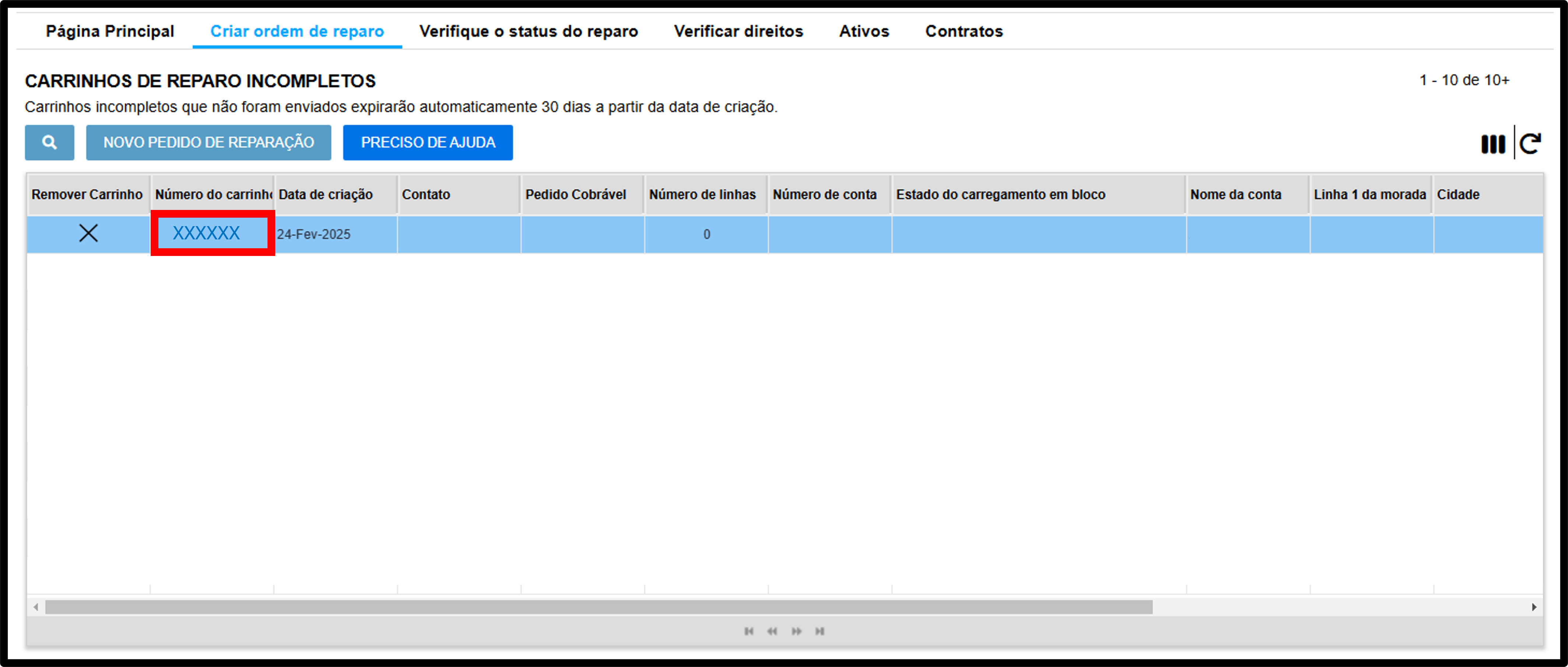The height and width of the screenshot is (667, 1568).
Task: Click NOVO PEDIDO DE REPARAÇÃO button
Action: (209, 143)
